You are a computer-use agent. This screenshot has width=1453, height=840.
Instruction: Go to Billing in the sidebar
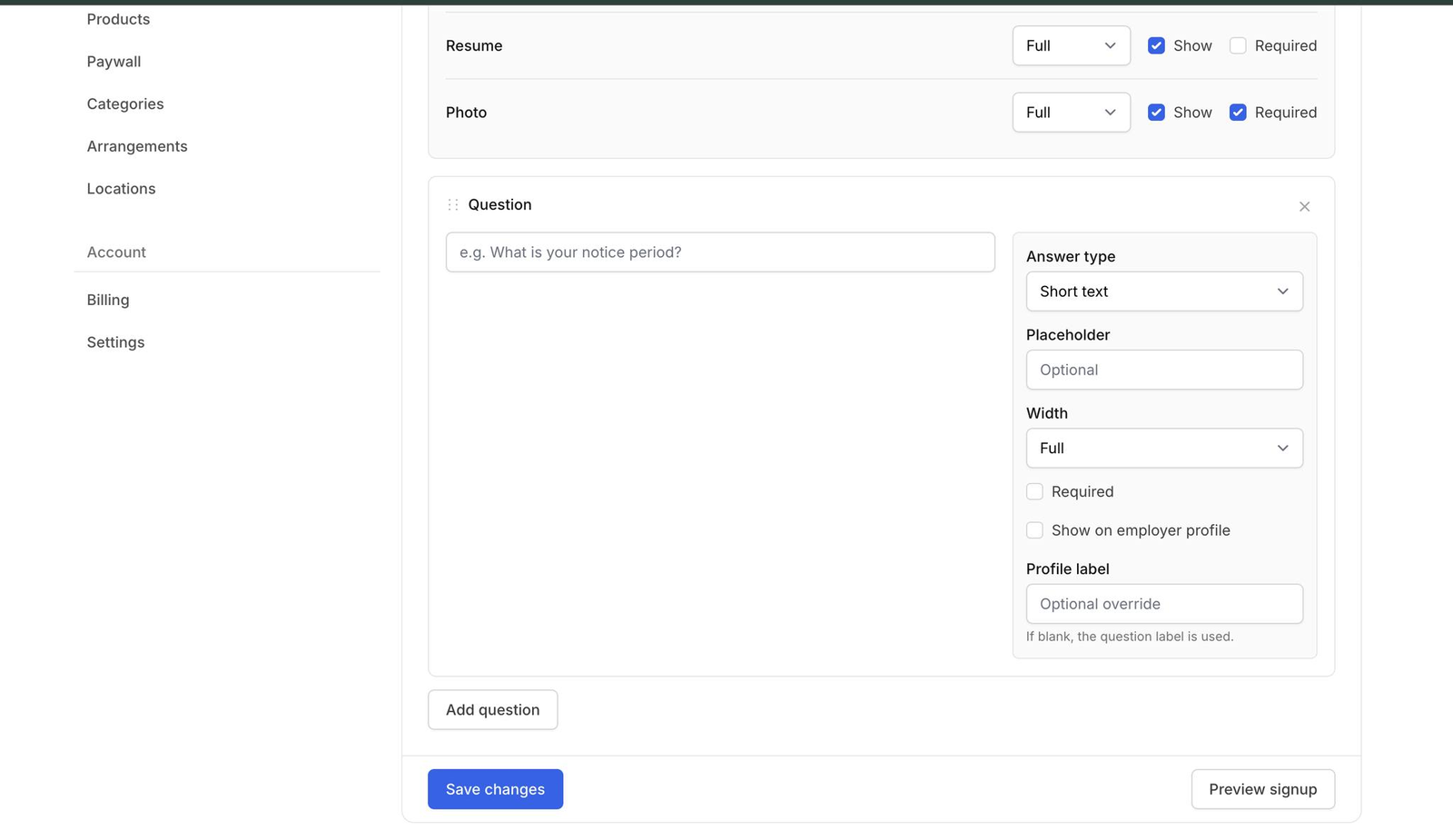[107, 300]
